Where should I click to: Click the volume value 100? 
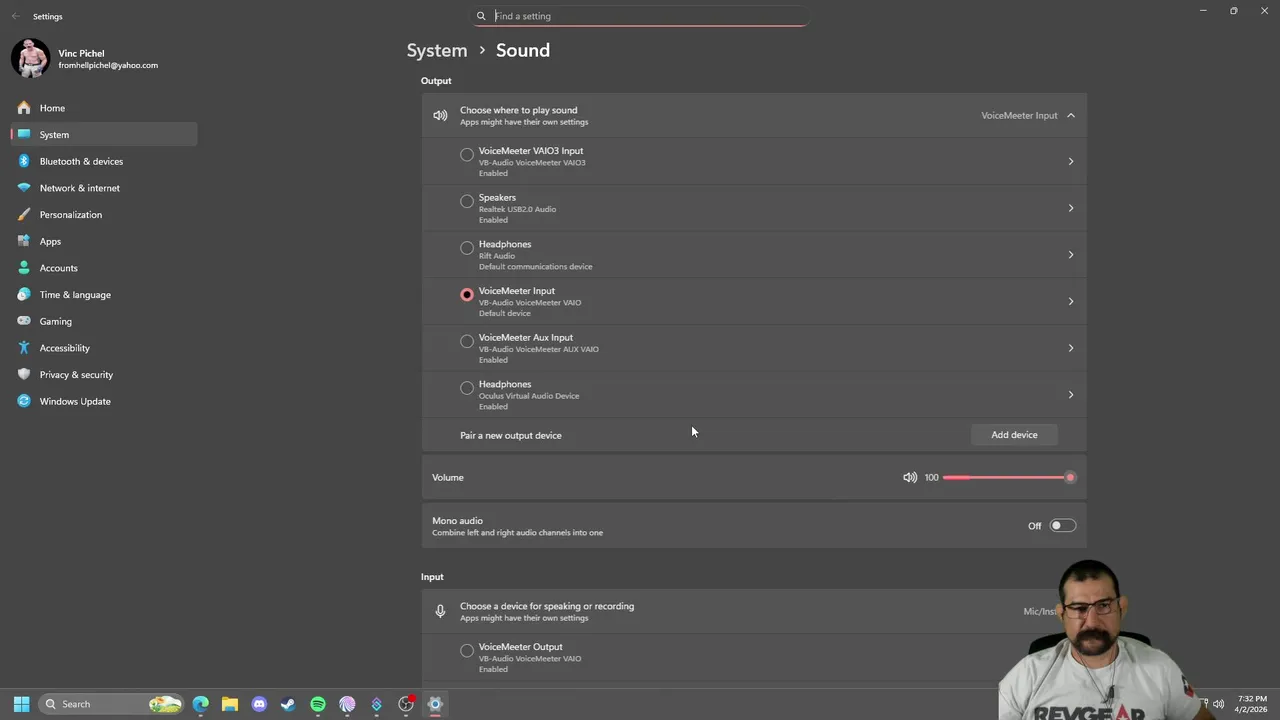[931, 478]
